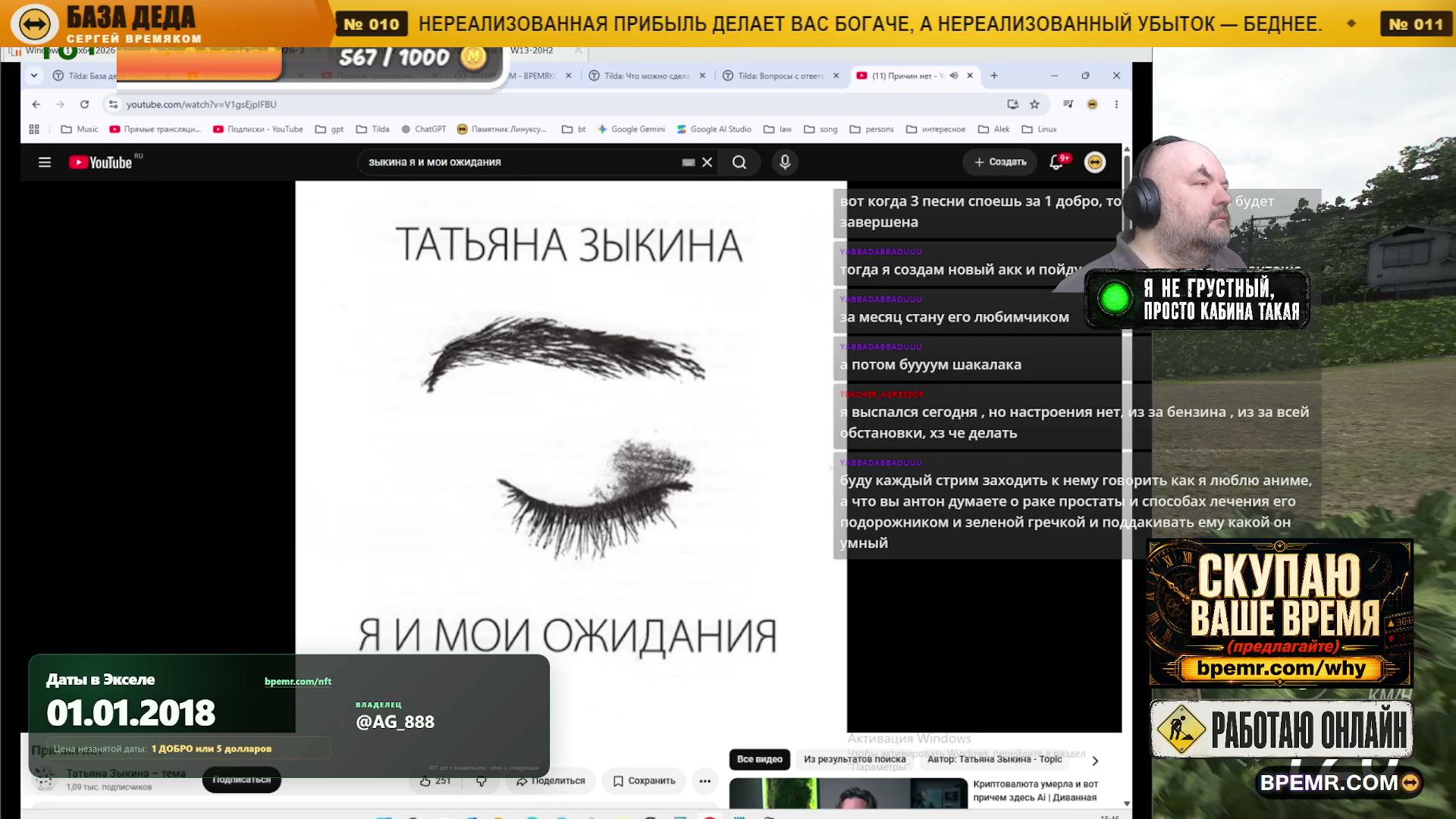Open the law bookmarks folder

(x=778, y=130)
